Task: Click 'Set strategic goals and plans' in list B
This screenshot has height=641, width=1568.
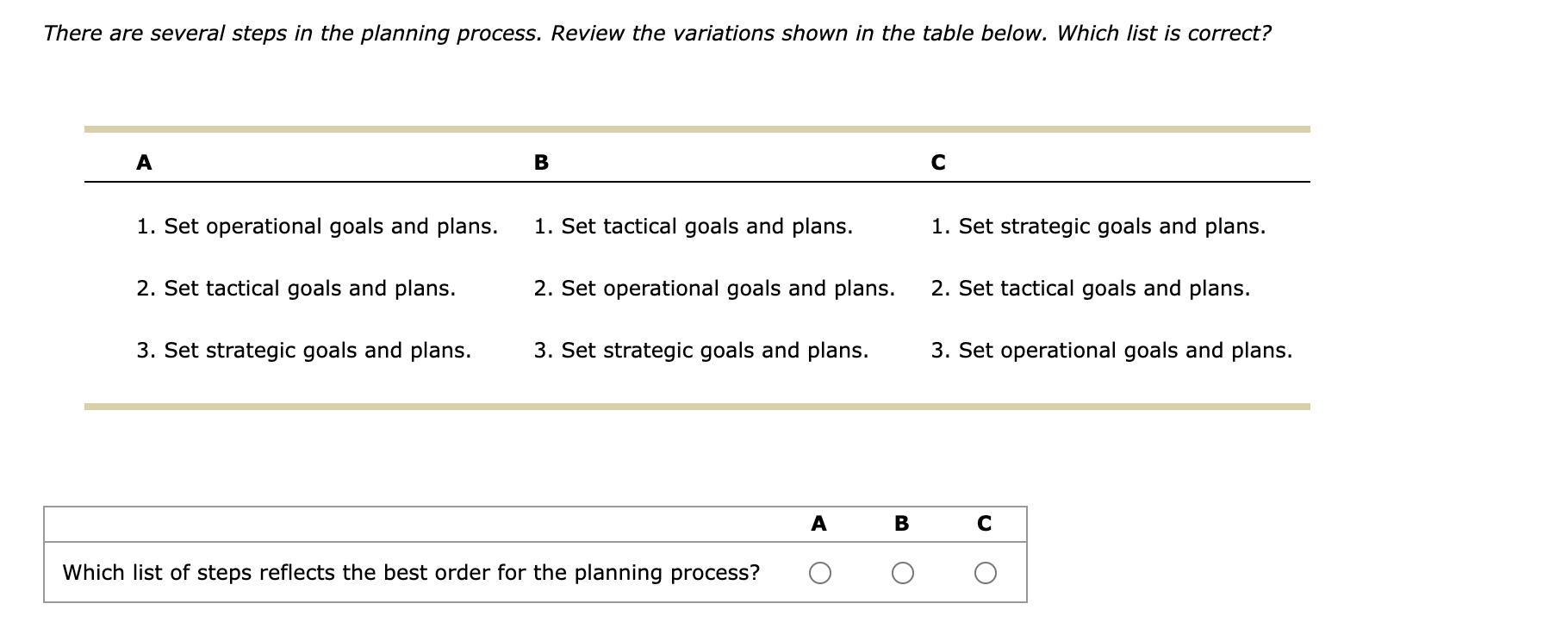Action: click(700, 351)
